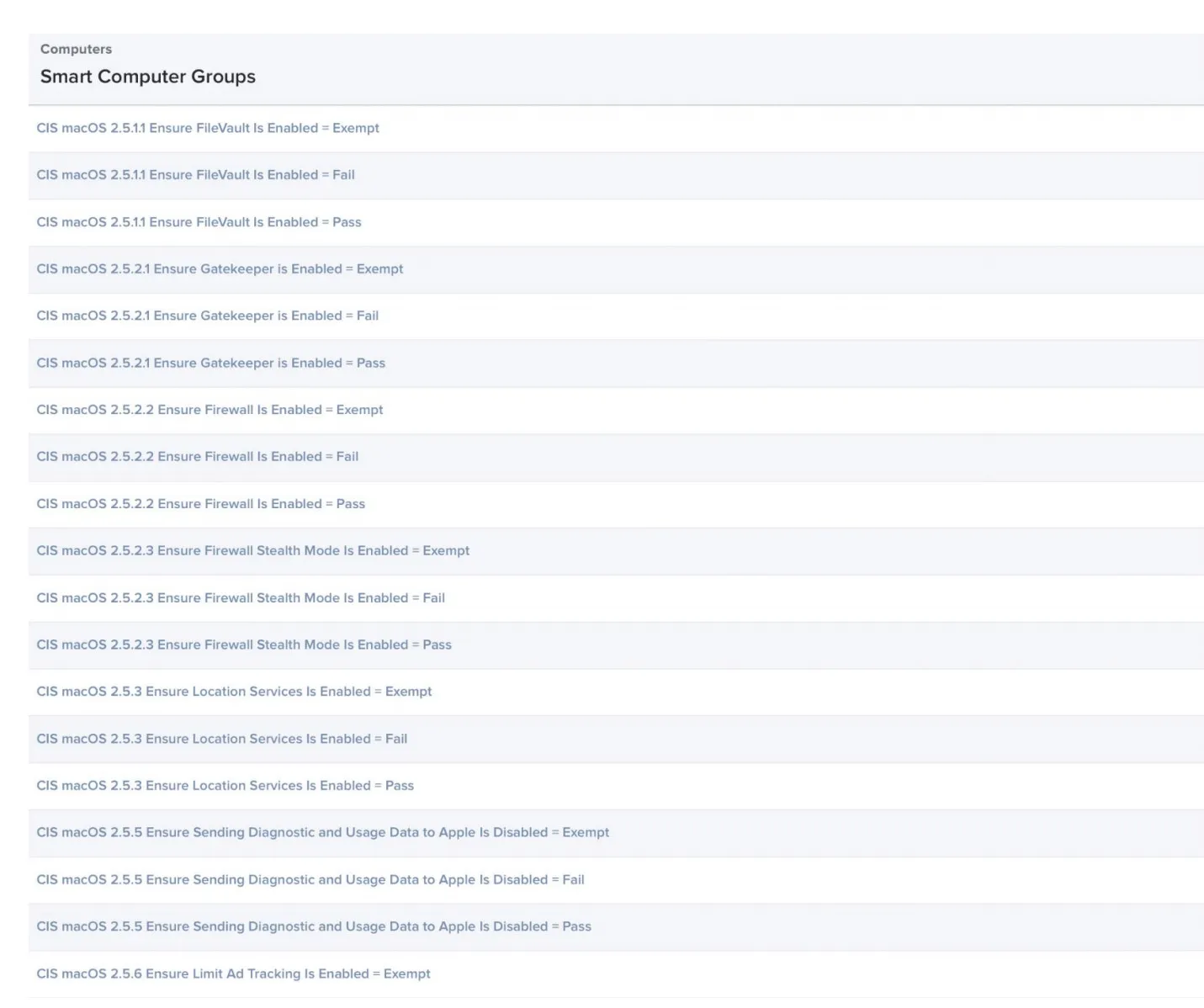The image size is (1204, 1008).
Task: Click Diagnostic and Usage Data = Pass group
Action: (x=313, y=926)
